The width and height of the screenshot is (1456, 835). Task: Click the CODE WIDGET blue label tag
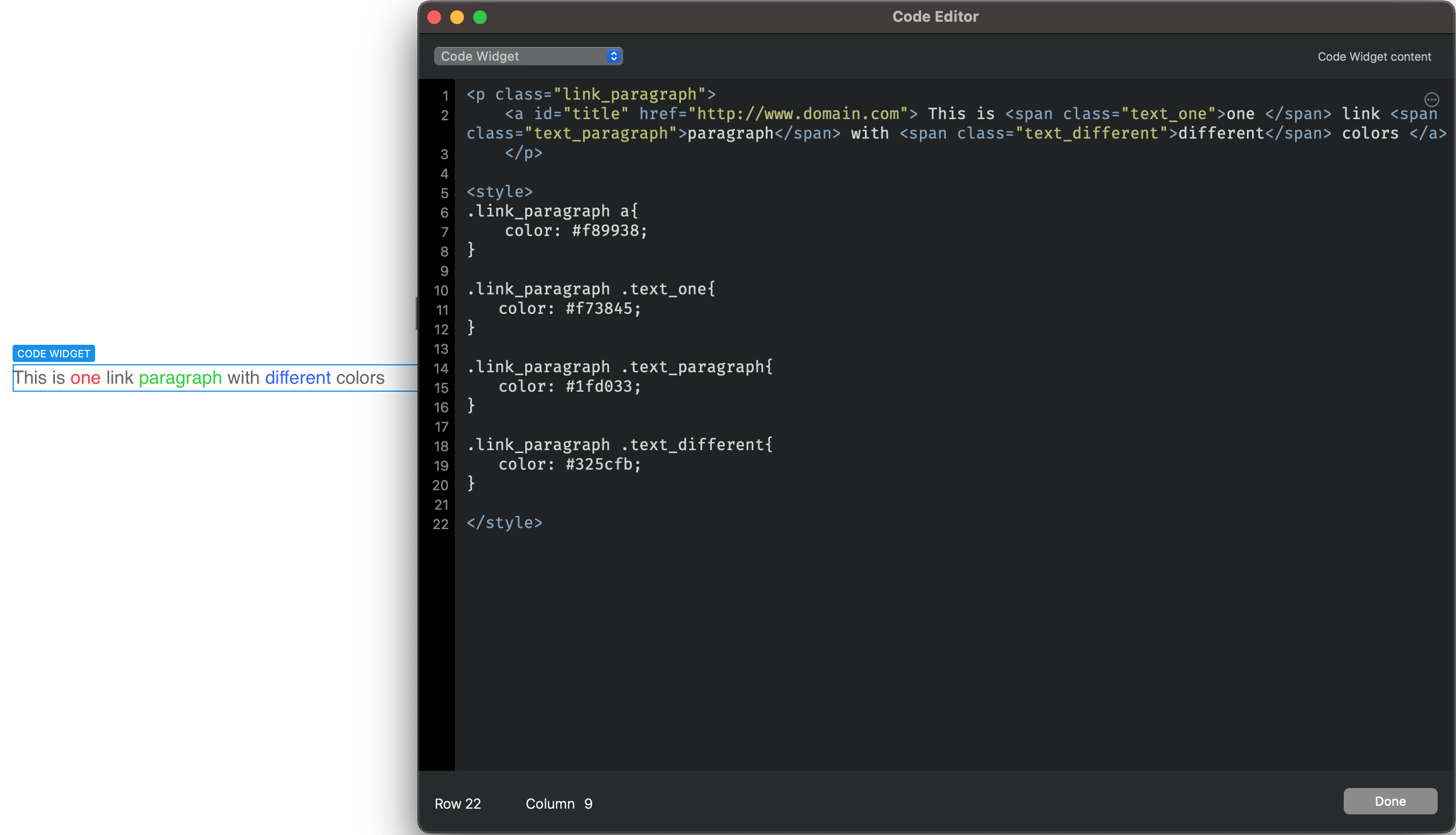coord(53,354)
